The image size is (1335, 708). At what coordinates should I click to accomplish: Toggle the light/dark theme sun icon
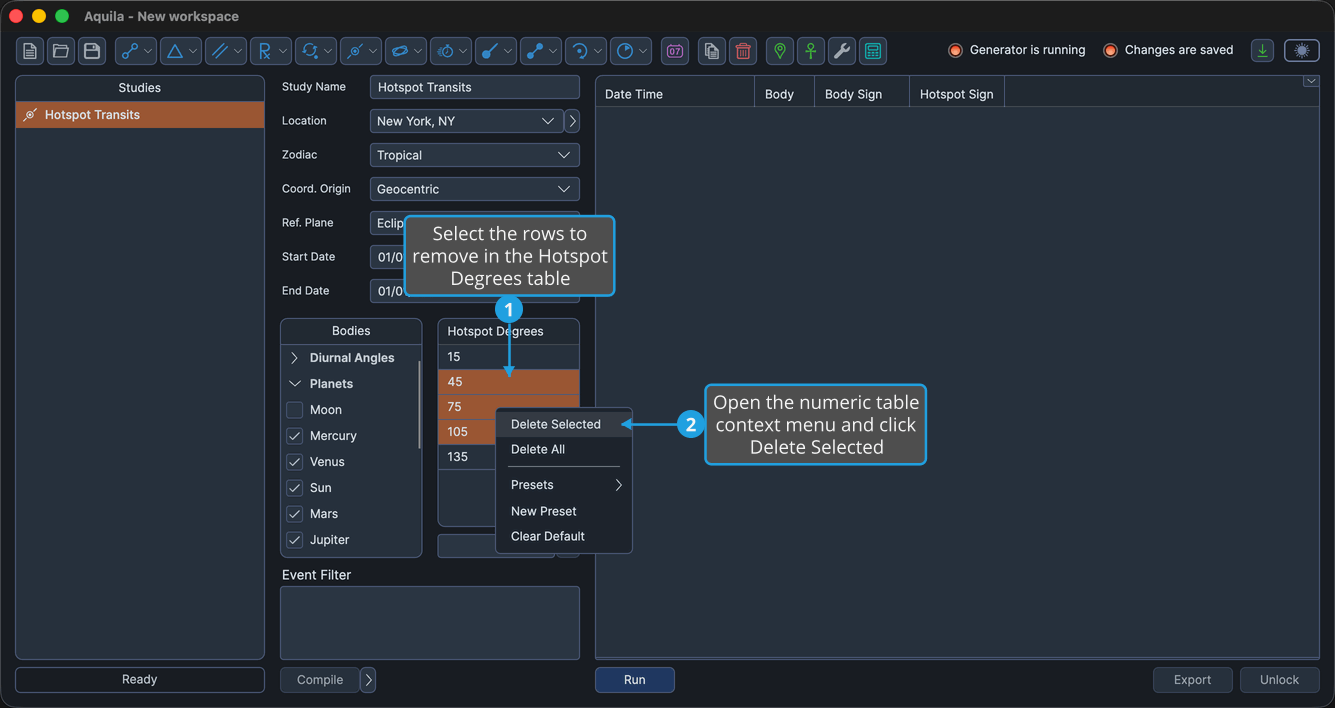point(1302,51)
